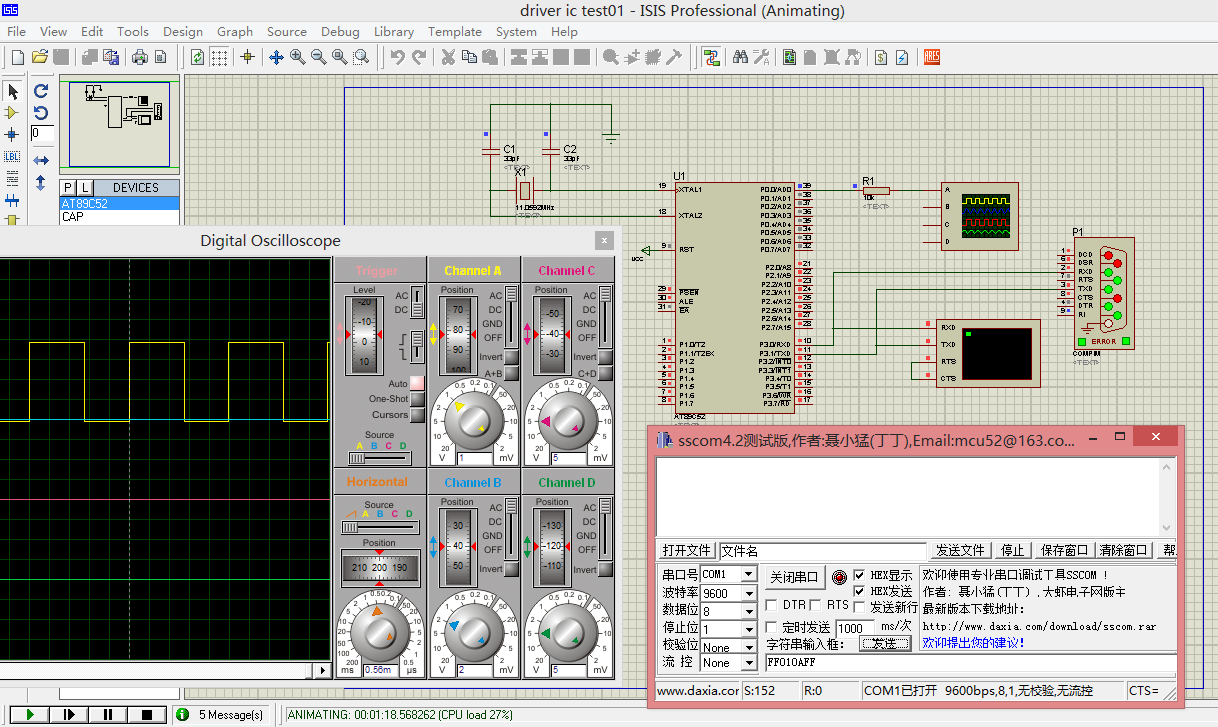The height and width of the screenshot is (727, 1218).
Task: Open the Debug menu
Action: pos(340,32)
